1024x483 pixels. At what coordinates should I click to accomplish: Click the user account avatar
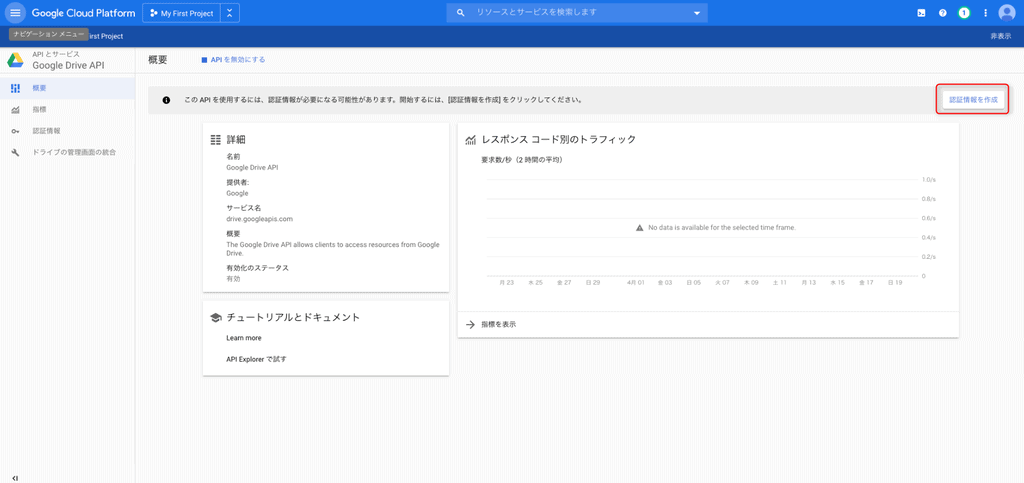pyautogui.click(x=1007, y=13)
